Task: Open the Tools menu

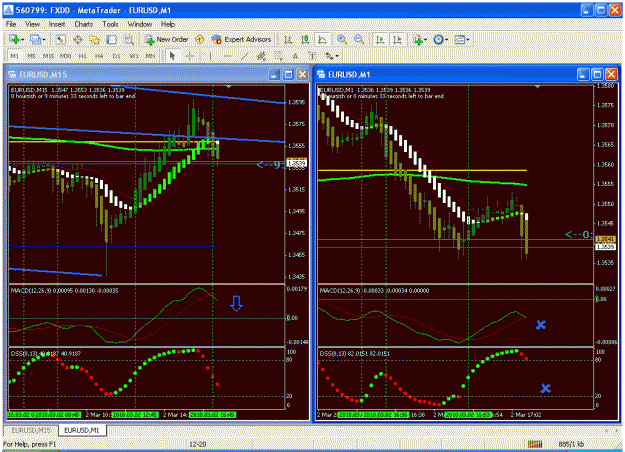Action: pos(110,24)
